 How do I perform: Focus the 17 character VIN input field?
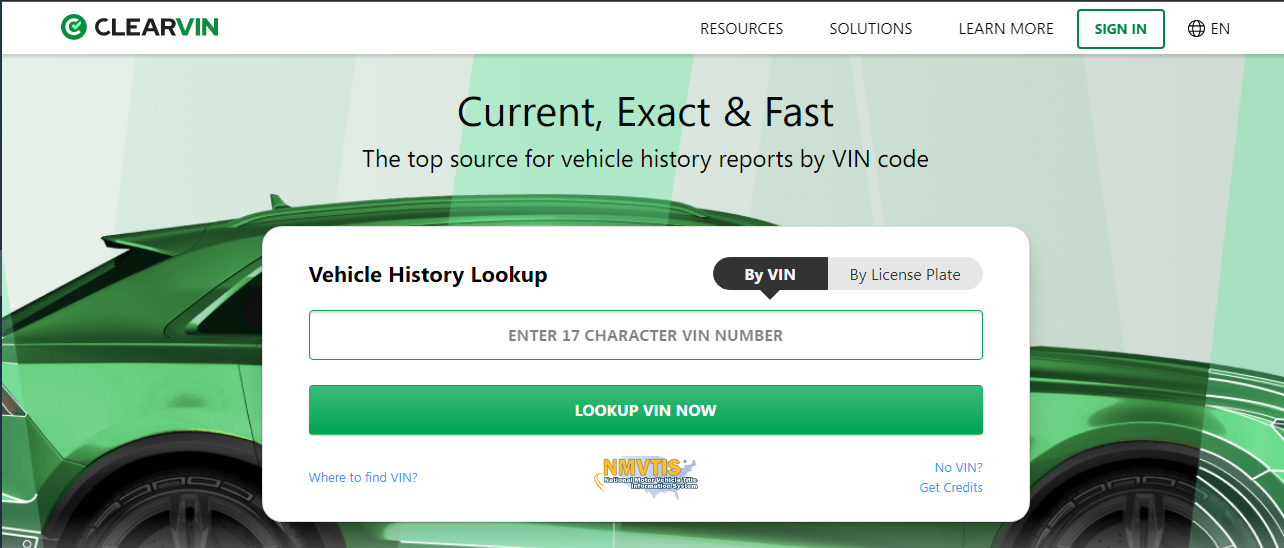pos(645,335)
